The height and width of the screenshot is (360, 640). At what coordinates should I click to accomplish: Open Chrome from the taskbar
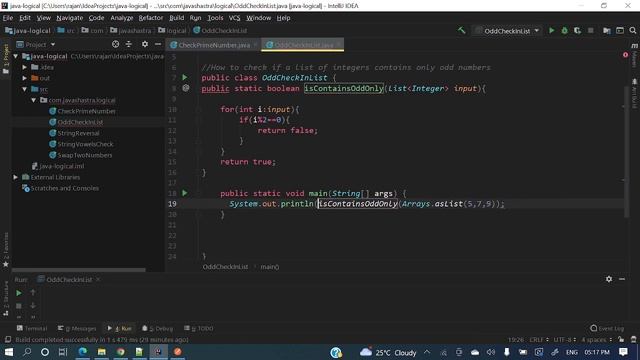120,352
